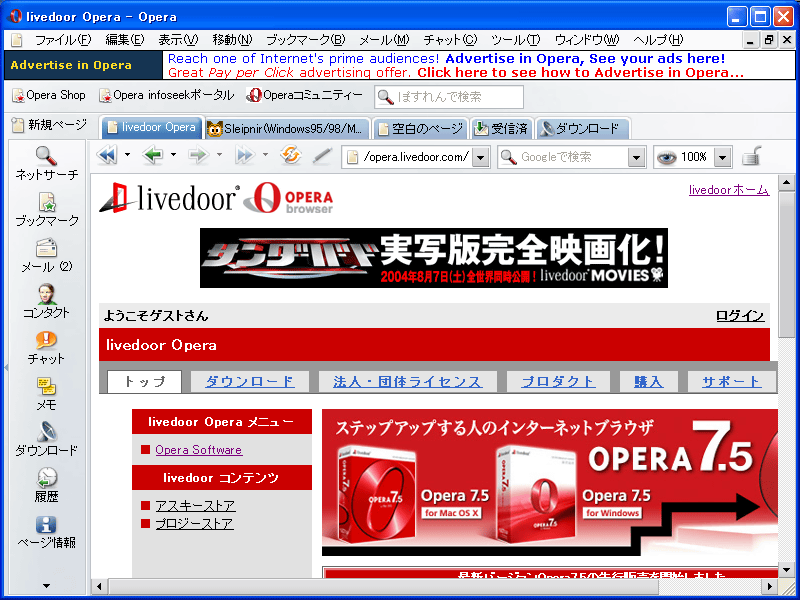Click the document icon left of ファイル menu
This screenshot has width=800, height=600.
17,40
